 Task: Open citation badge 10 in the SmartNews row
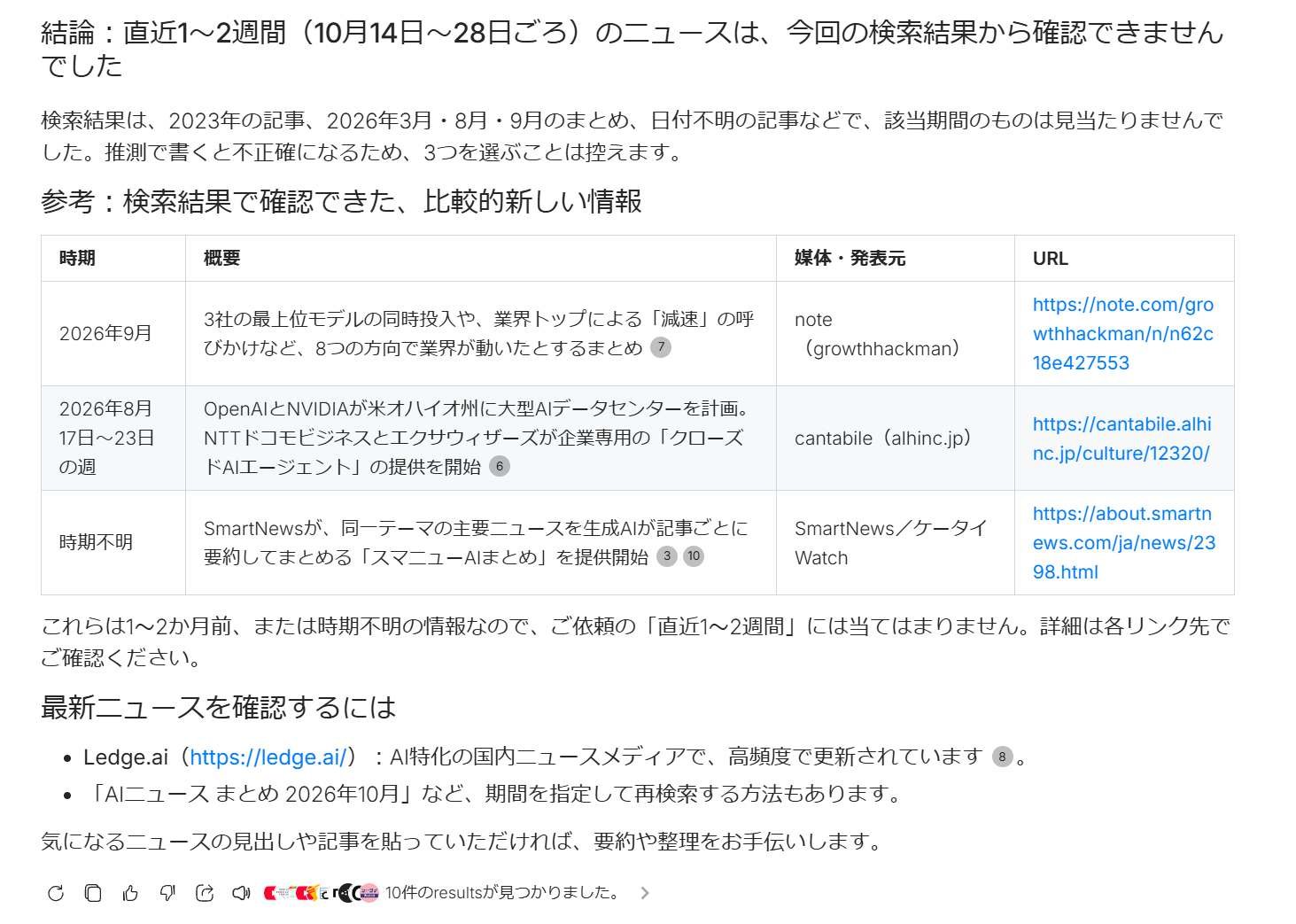pos(694,556)
